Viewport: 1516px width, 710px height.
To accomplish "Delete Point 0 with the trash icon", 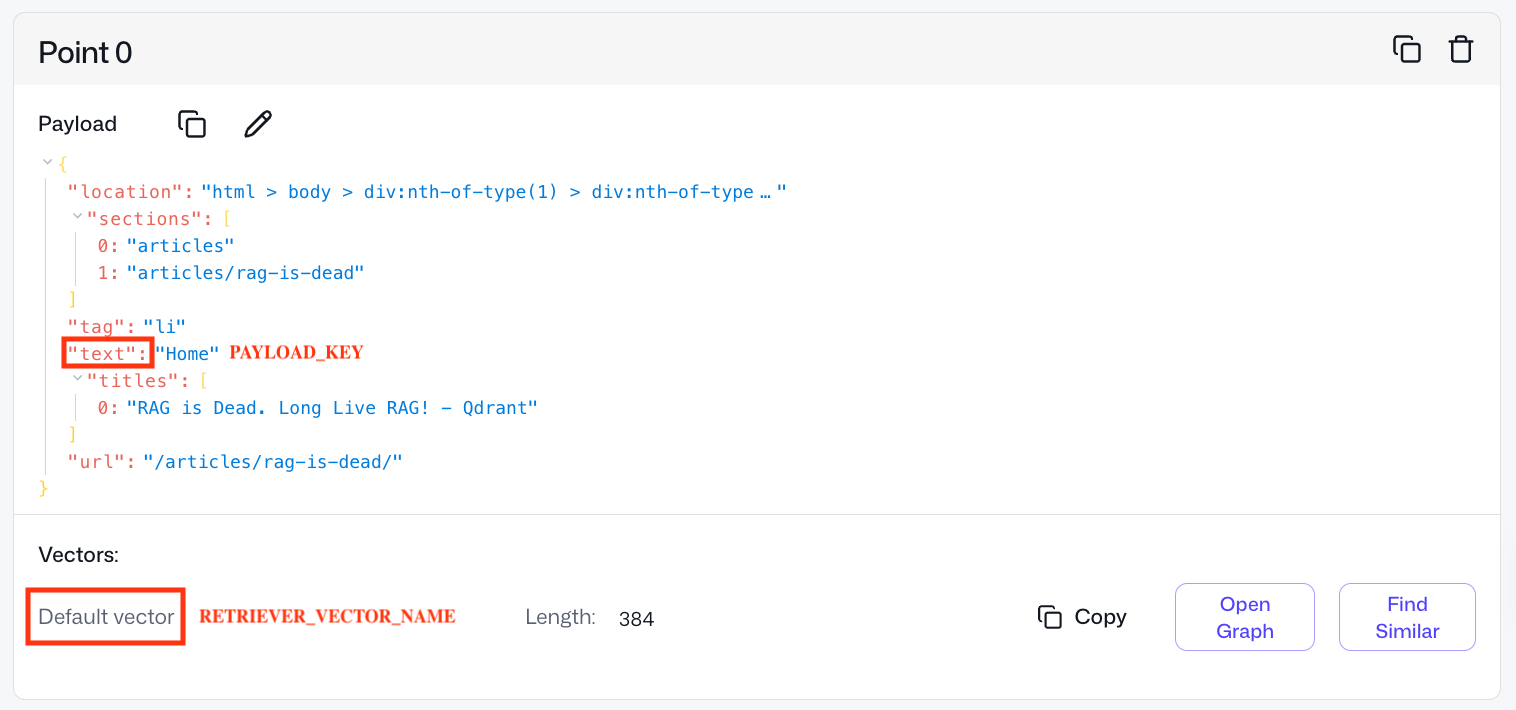I will [x=1460, y=48].
